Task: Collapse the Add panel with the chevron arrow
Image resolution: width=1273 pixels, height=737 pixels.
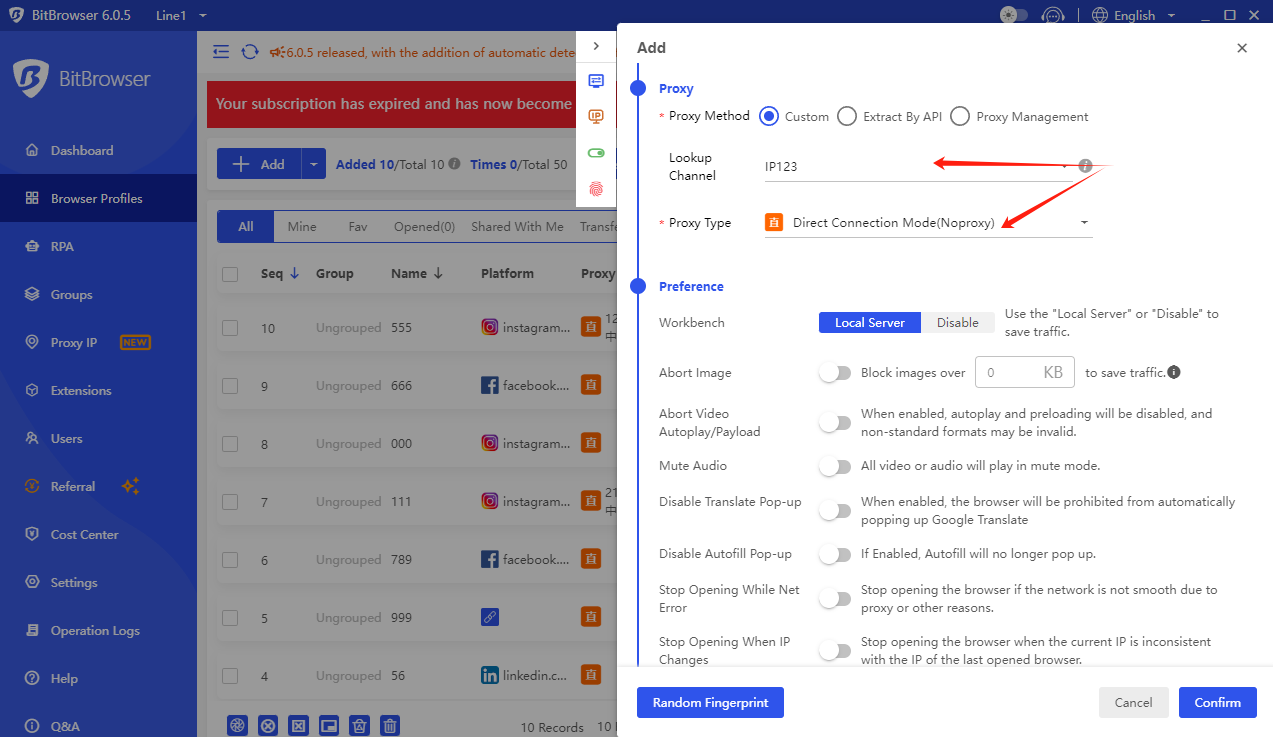Action: click(x=596, y=46)
